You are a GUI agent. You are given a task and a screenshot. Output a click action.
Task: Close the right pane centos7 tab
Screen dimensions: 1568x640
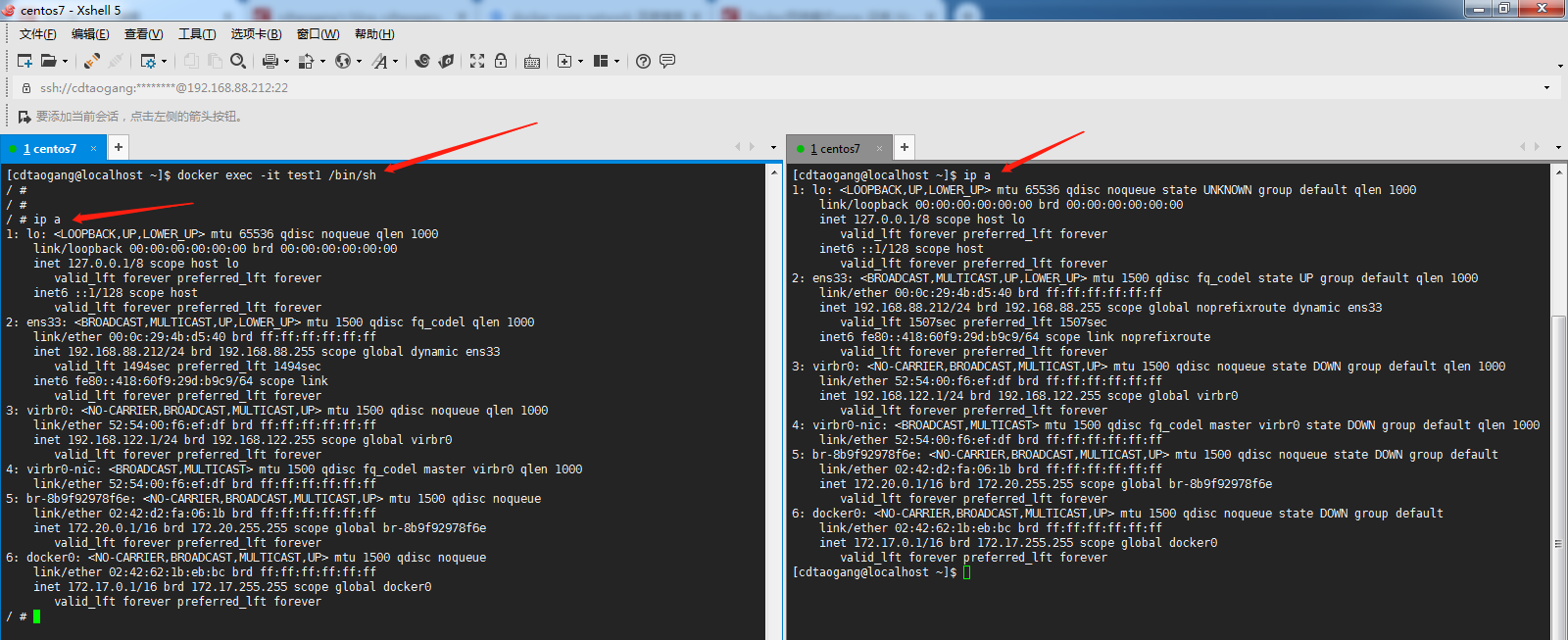coord(879,149)
